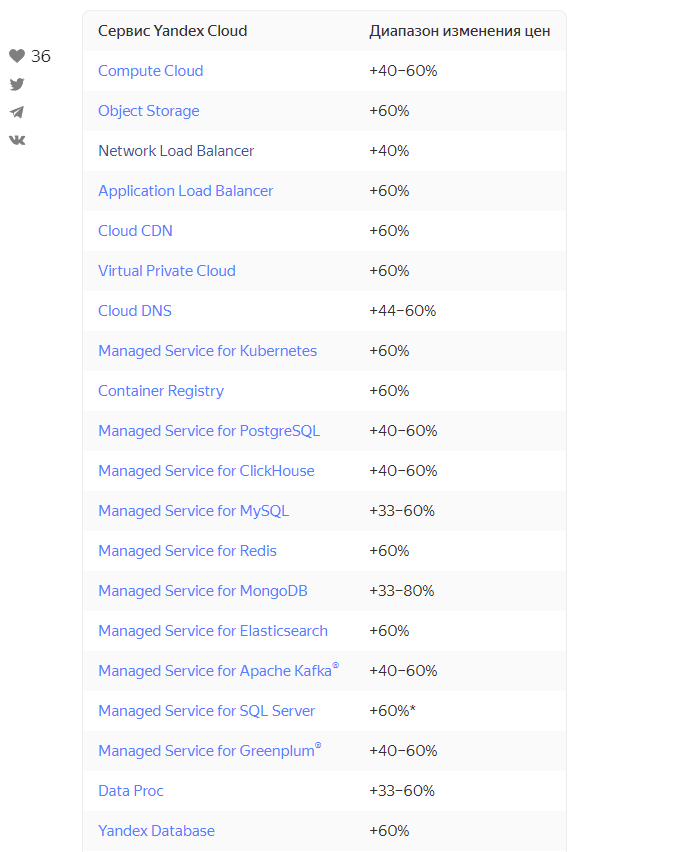Click the heart like icon
683x852 pixels.
click(x=17, y=56)
